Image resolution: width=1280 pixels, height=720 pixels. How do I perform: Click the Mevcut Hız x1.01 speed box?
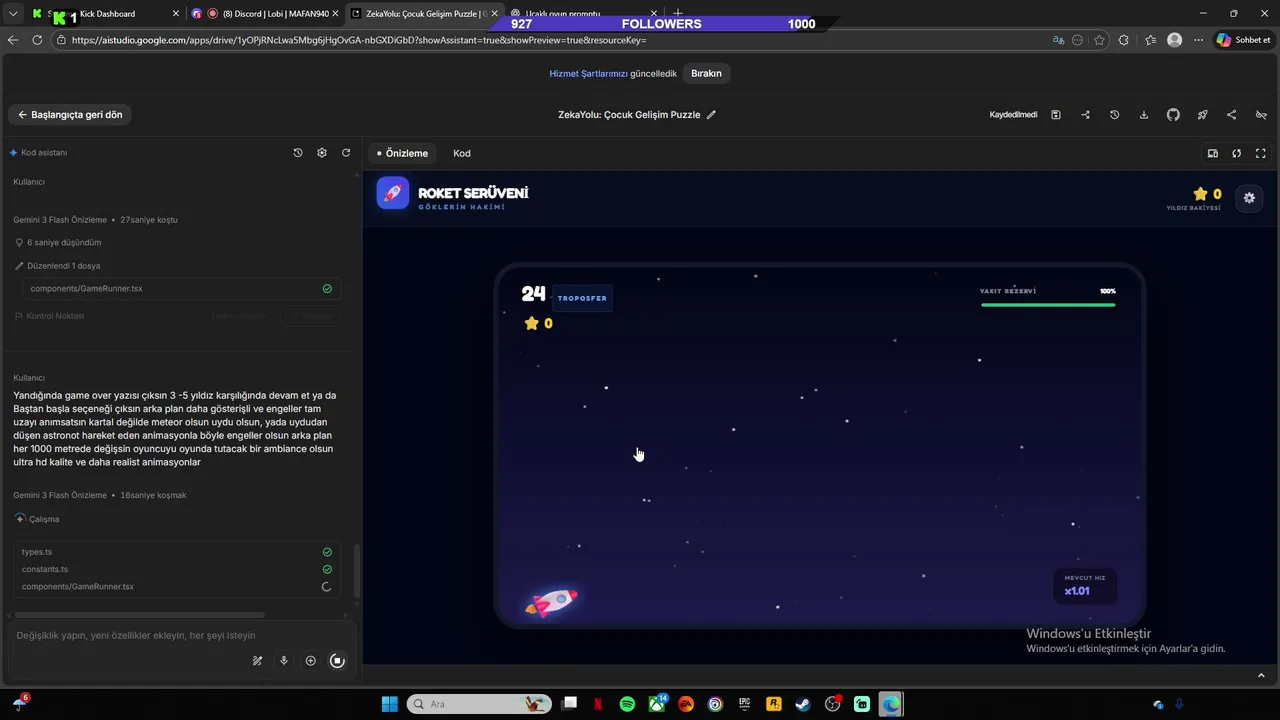coord(1085,586)
